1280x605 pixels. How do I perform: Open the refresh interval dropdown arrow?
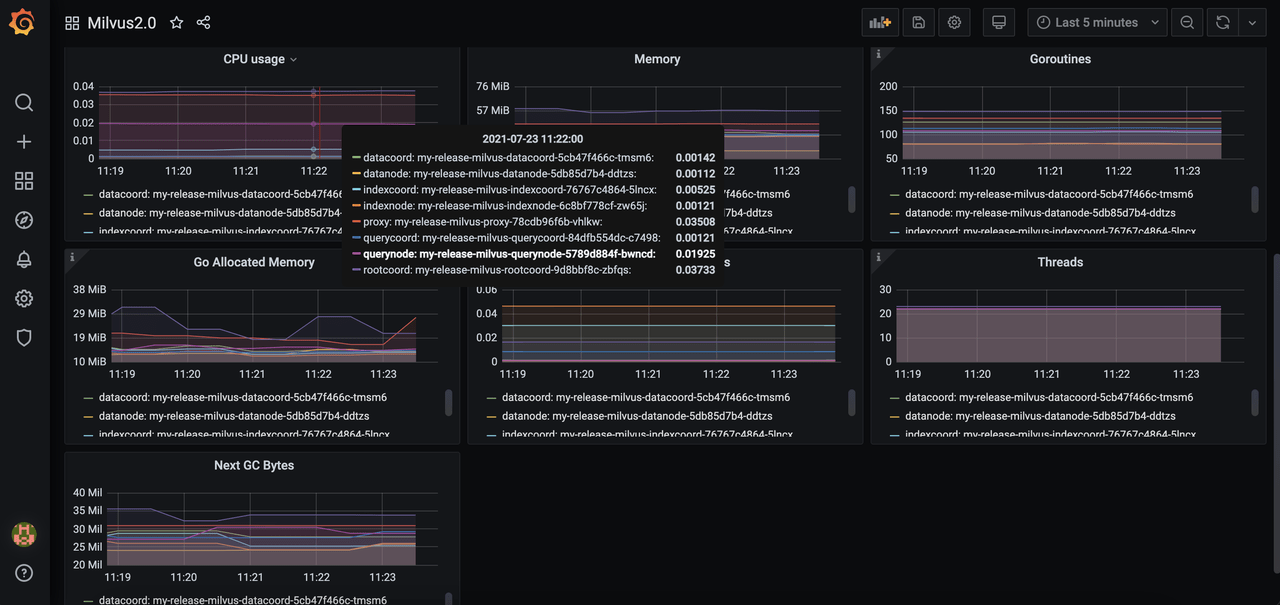[1253, 22]
